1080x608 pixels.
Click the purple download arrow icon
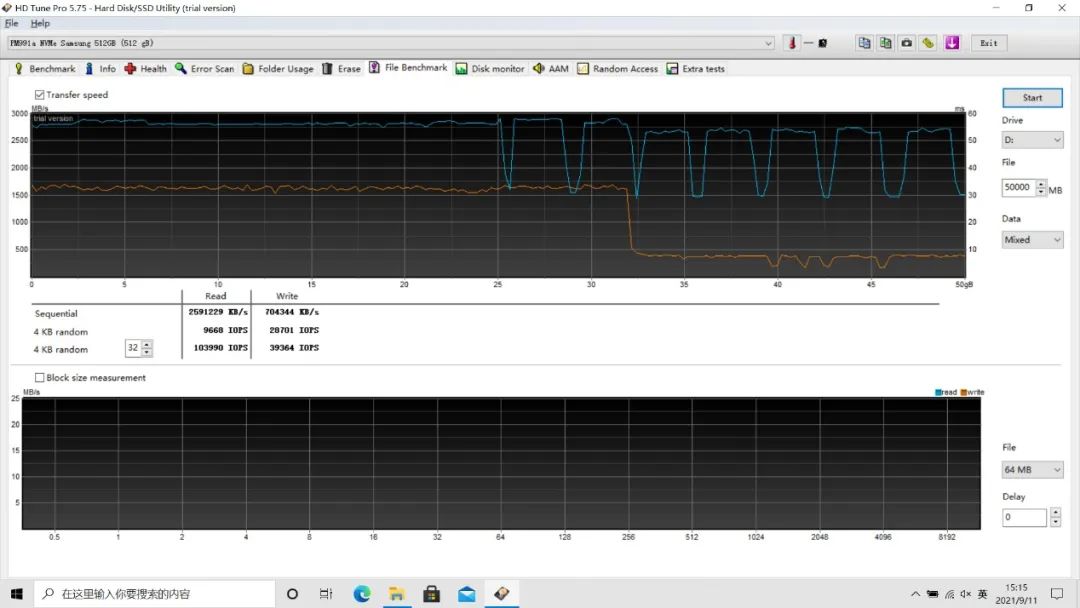pyautogui.click(x=951, y=43)
